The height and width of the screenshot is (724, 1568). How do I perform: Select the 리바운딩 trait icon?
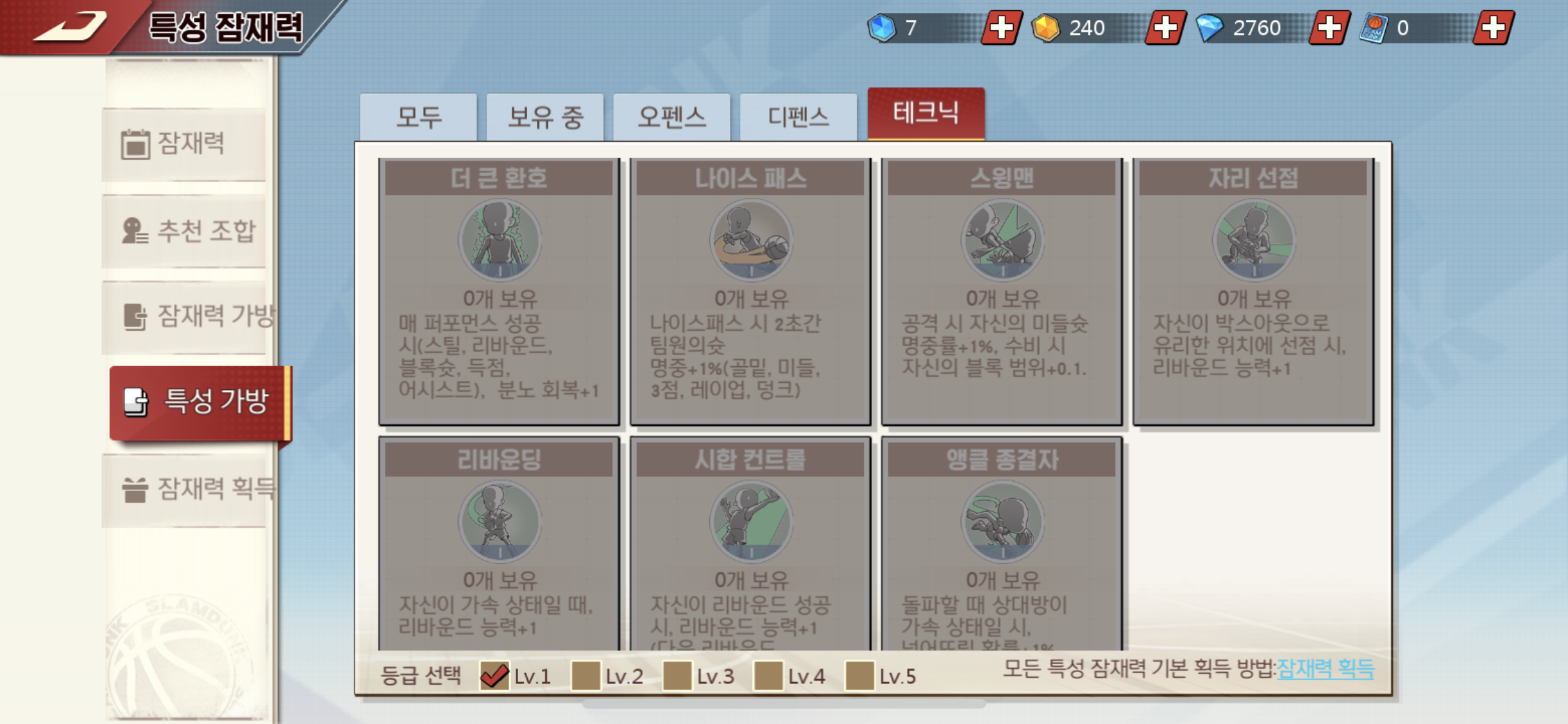[499, 521]
